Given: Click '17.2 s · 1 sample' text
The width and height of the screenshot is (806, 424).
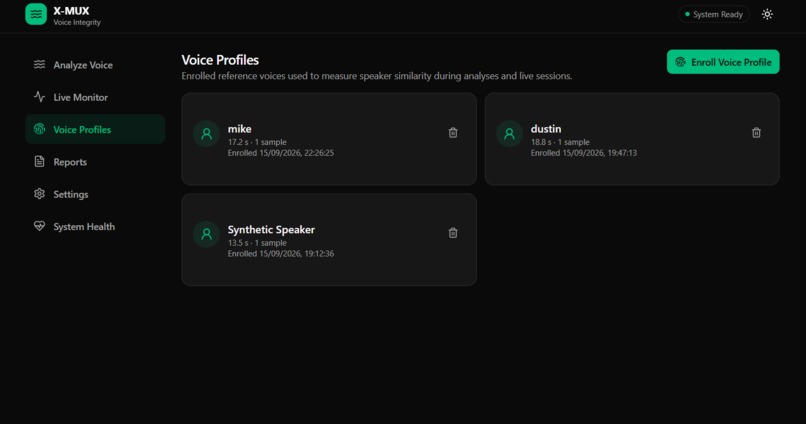Looking at the screenshot, I should click(x=257, y=142).
